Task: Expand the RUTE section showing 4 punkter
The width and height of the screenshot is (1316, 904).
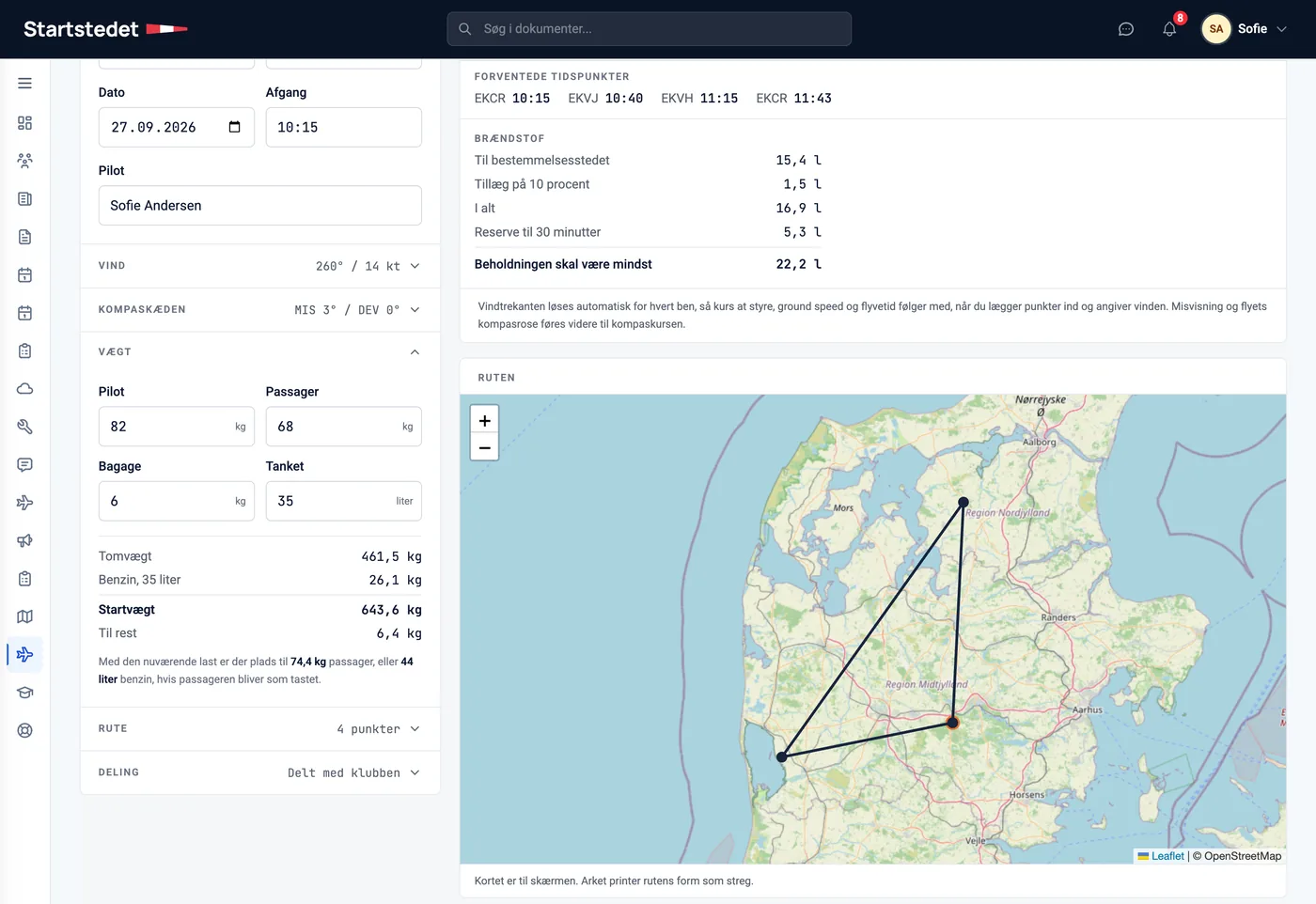Action: pos(260,729)
